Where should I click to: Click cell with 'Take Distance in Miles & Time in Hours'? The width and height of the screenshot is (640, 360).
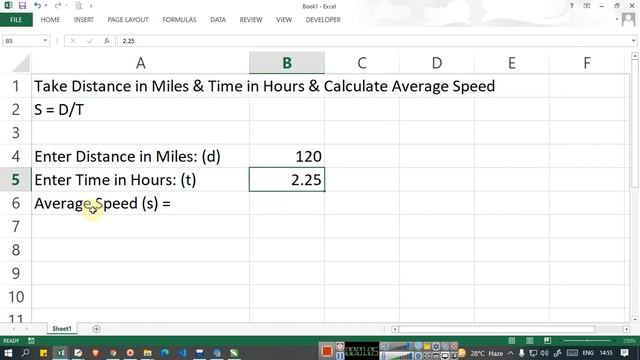pos(140,86)
